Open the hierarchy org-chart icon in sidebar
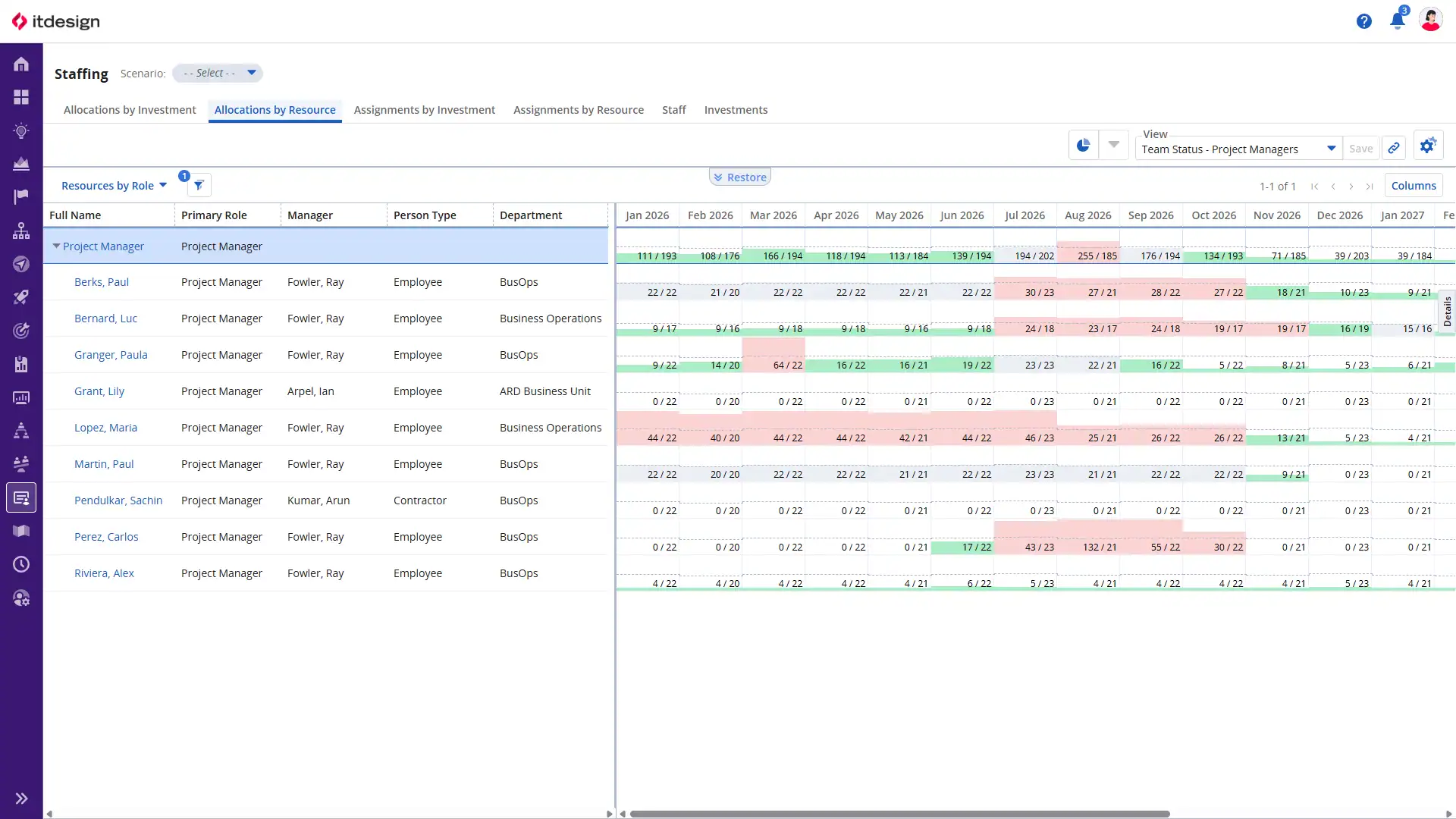1456x819 pixels. (x=21, y=231)
